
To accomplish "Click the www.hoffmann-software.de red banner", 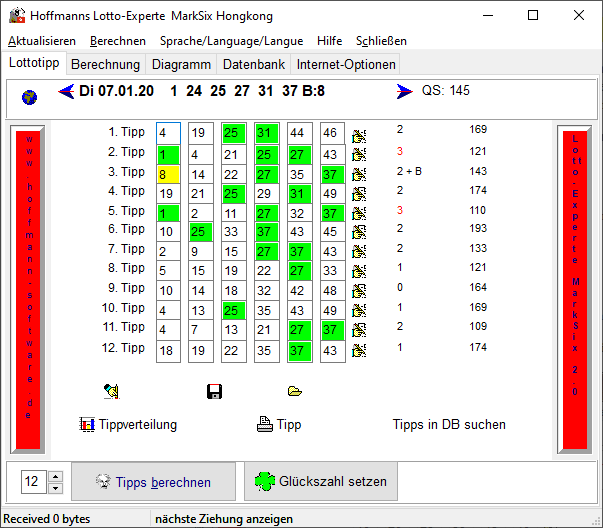I will pyautogui.click(x=28, y=290).
